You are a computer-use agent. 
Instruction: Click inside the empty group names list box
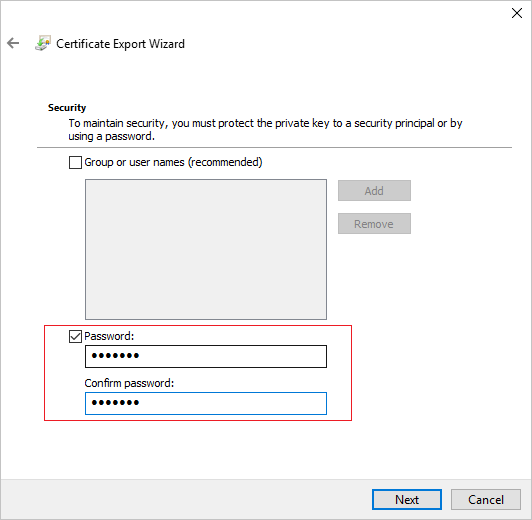206,249
